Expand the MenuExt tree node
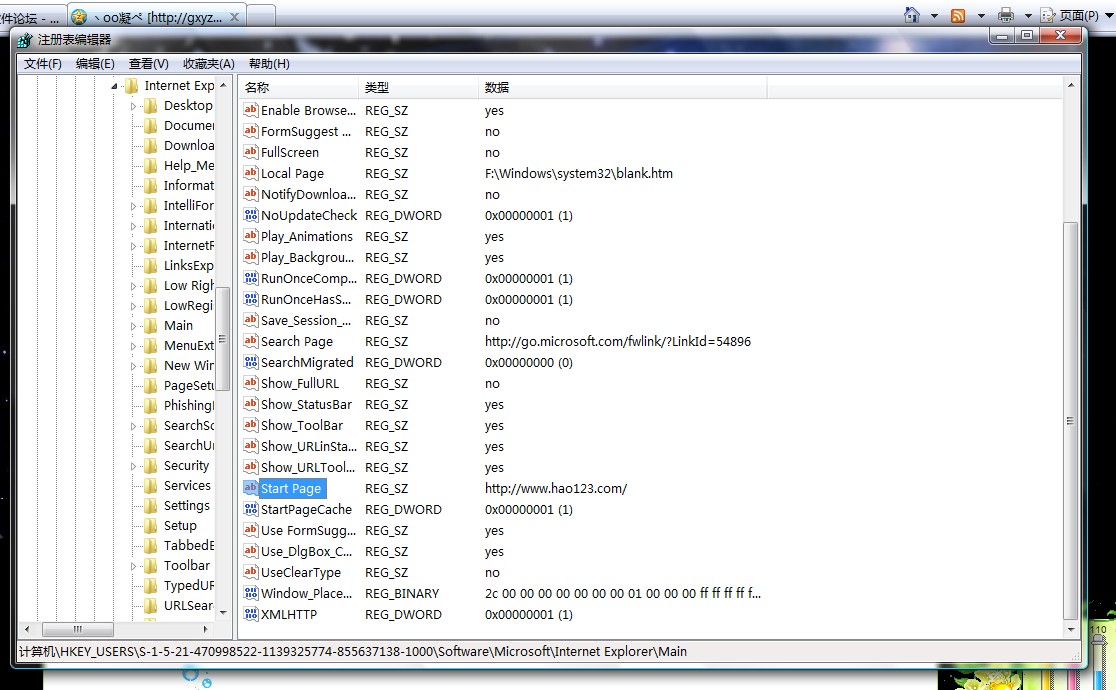This screenshot has width=1116, height=690. [x=133, y=346]
